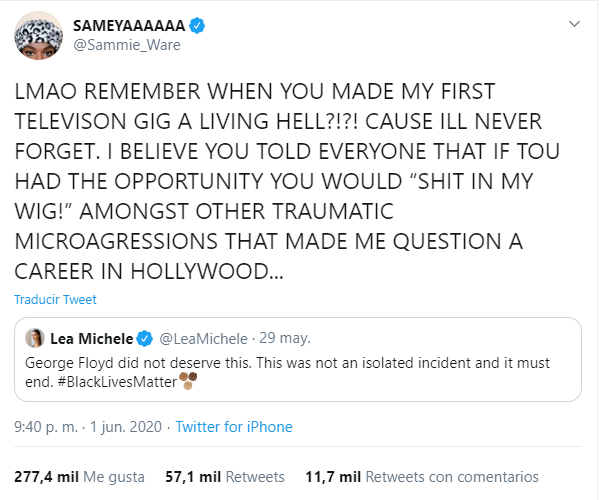The width and height of the screenshot is (602, 500).
Task: View the 277,4 mil Me gusta list
Action: click(x=79, y=477)
